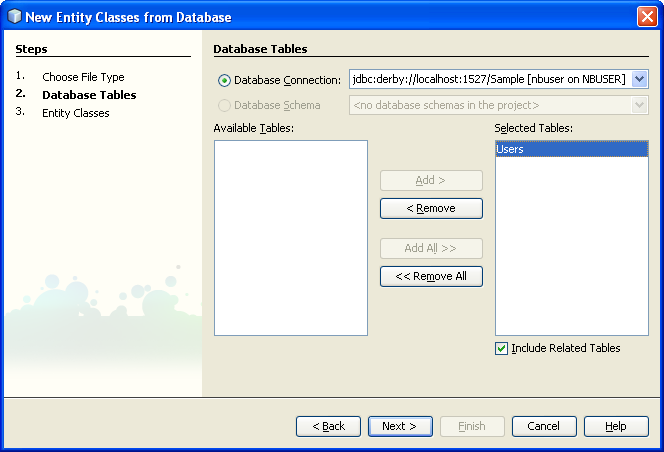The height and width of the screenshot is (452, 664).
Task: Select the Database Connection radio button
Action: (x=224, y=80)
